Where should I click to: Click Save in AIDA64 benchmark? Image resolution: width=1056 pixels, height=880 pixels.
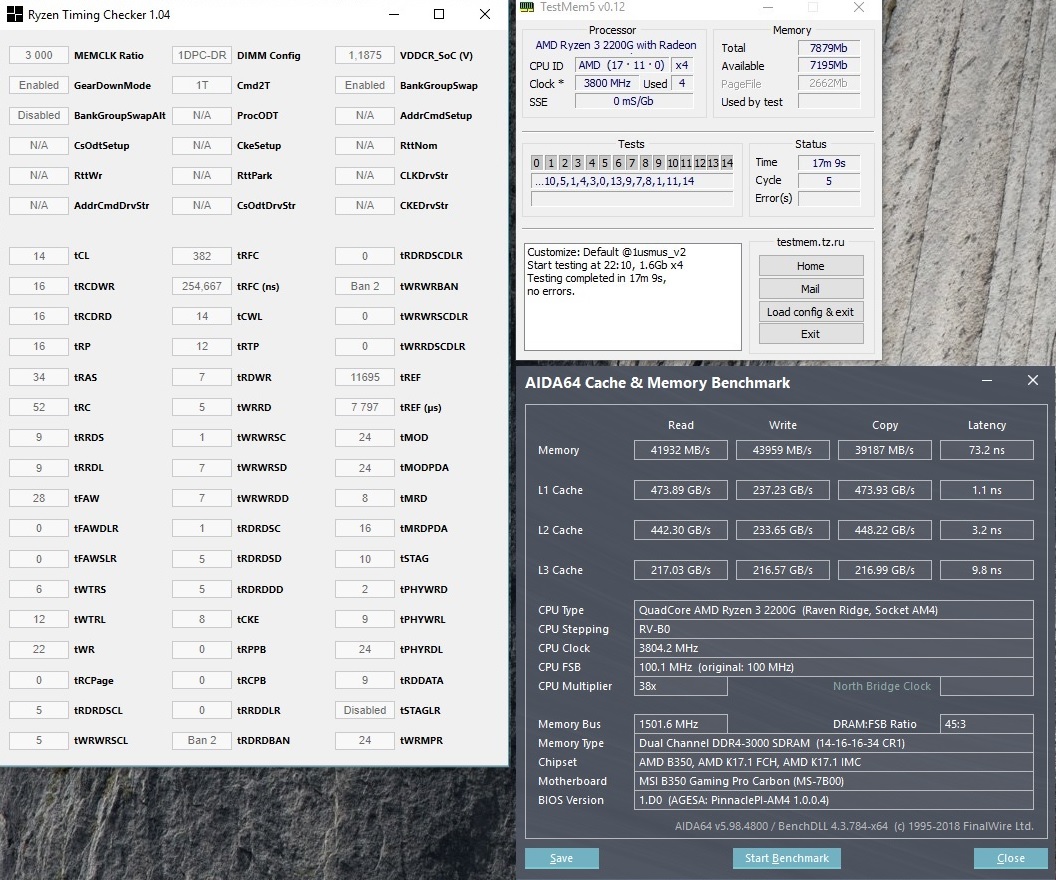[562, 858]
